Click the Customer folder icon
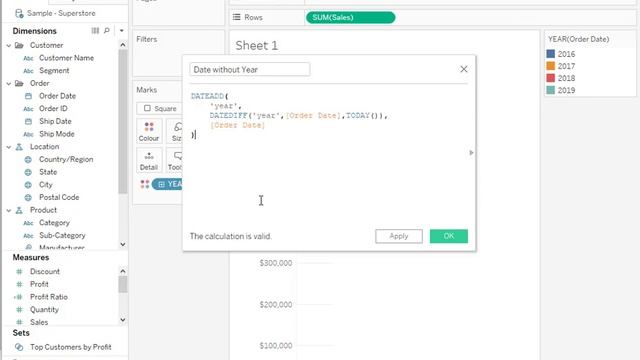The height and width of the screenshot is (360, 640). click(x=19, y=45)
